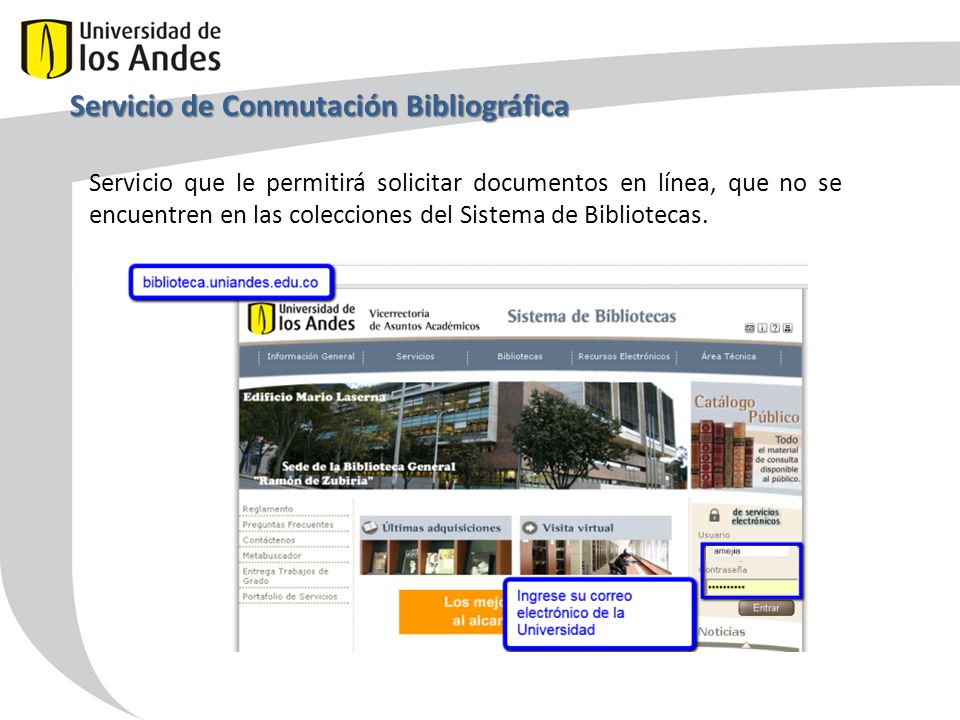The image size is (960, 720).
Task: Open the Preguntas Frecuentes link
Action: (x=288, y=525)
